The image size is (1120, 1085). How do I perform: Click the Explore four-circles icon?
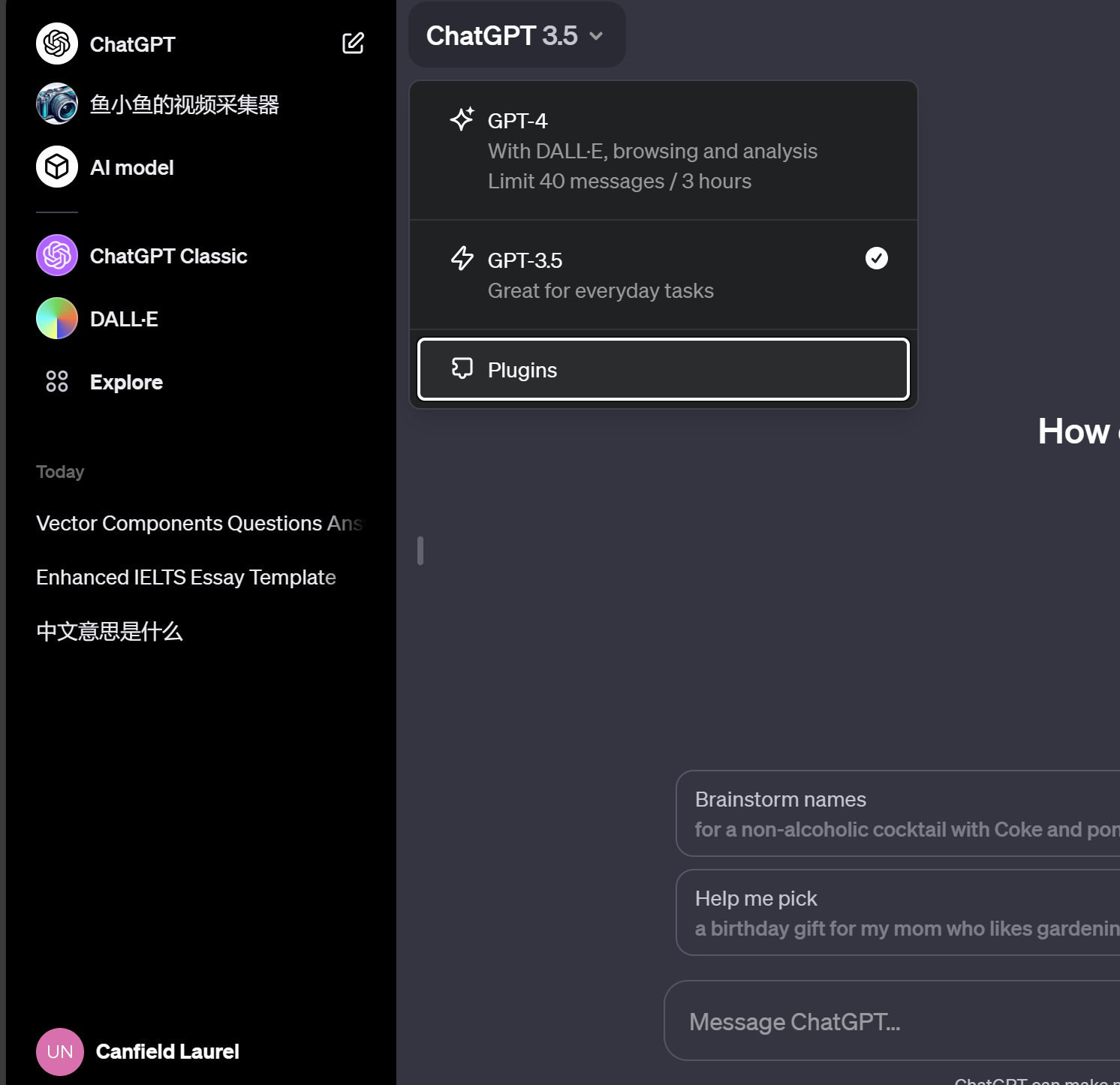pyautogui.click(x=57, y=381)
